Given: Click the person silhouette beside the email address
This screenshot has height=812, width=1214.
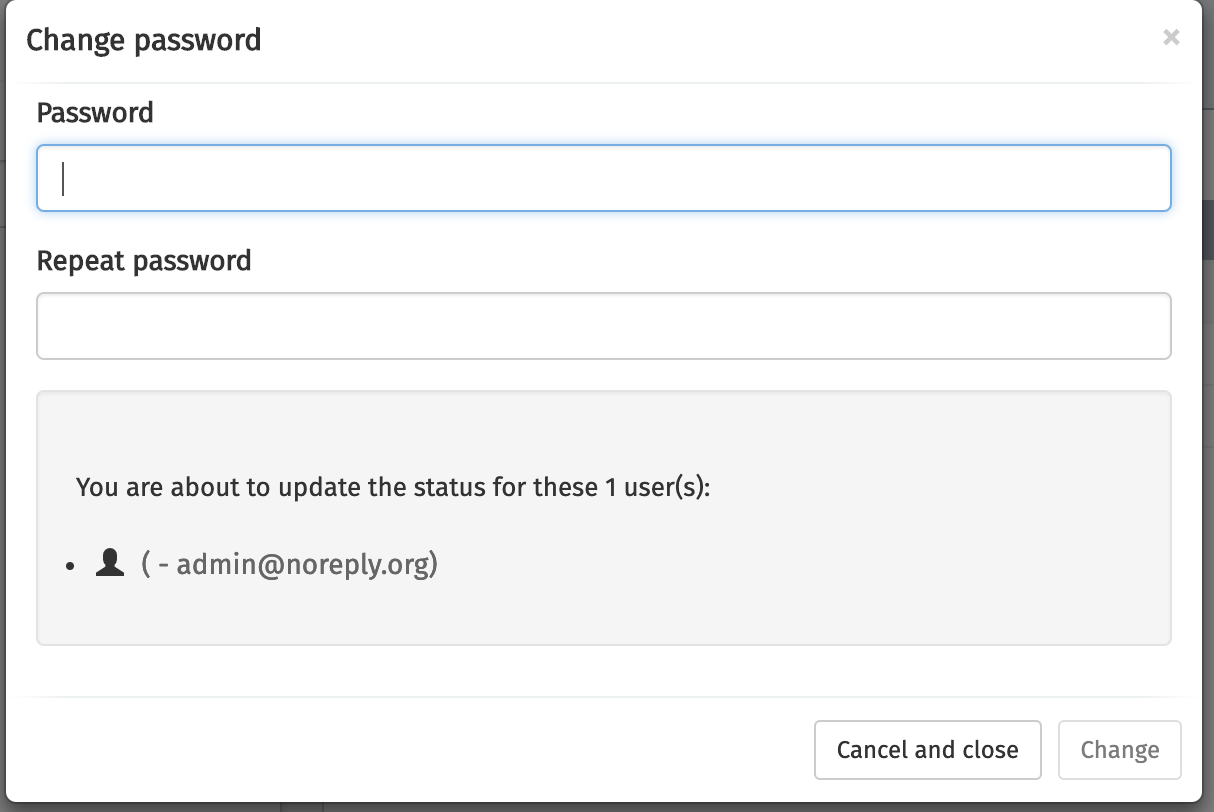Looking at the screenshot, I should click(110, 563).
